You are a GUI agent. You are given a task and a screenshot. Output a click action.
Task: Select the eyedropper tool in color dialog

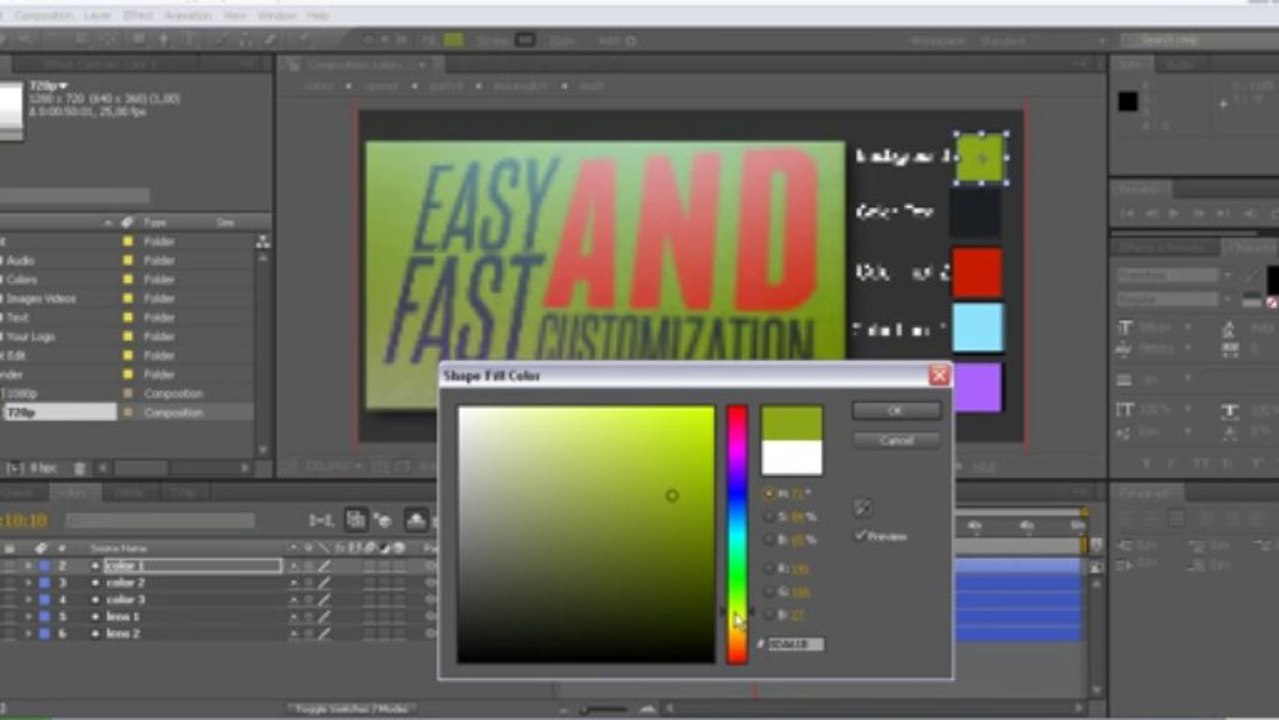863,508
